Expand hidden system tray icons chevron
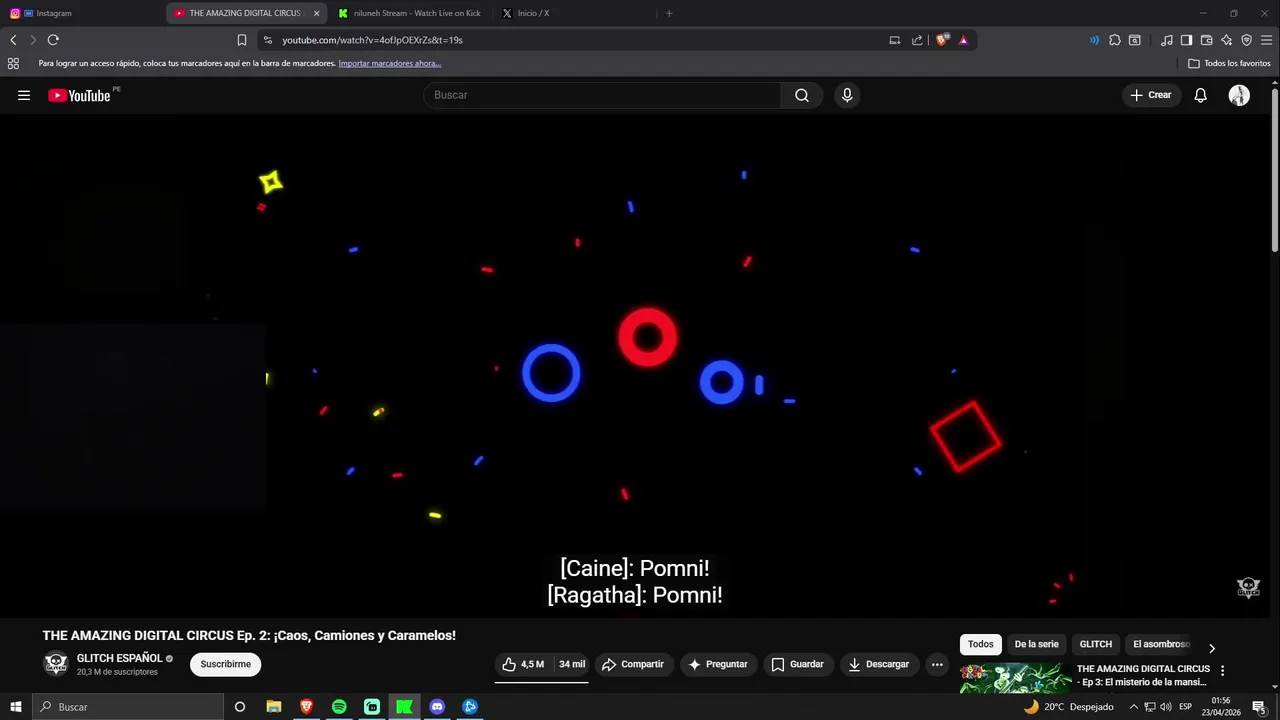The image size is (1280, 720). pyautogui.click(x=1133, y=707)
